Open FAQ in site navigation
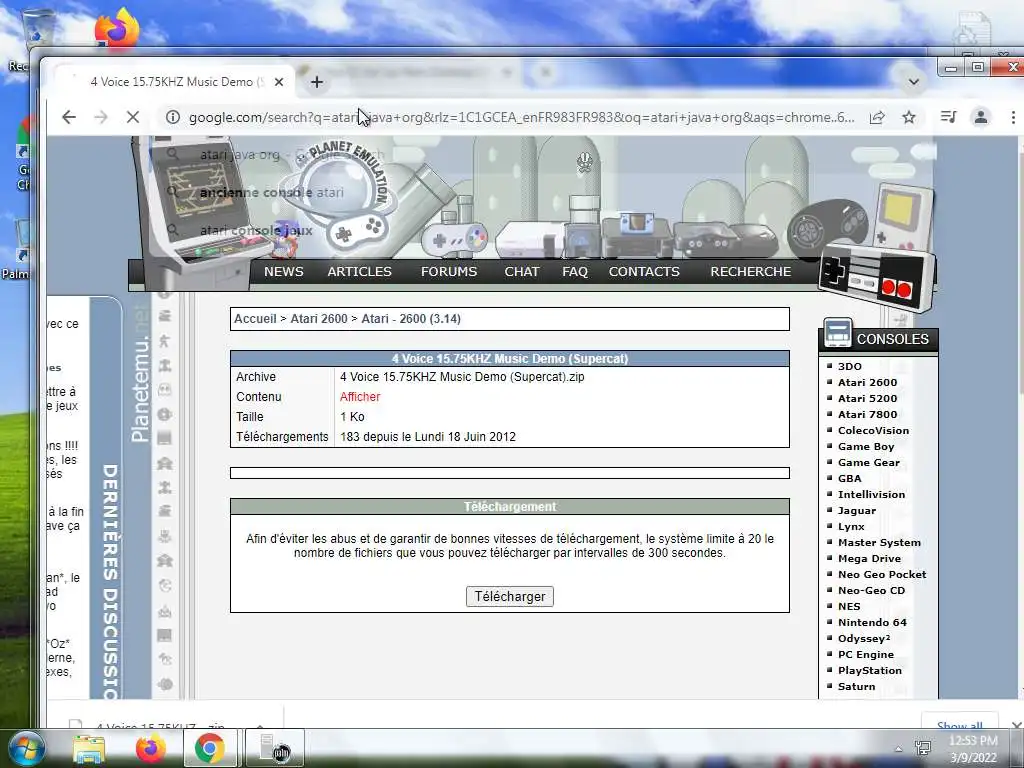This screenshot has width=1024, height=768. pos(575,272)
